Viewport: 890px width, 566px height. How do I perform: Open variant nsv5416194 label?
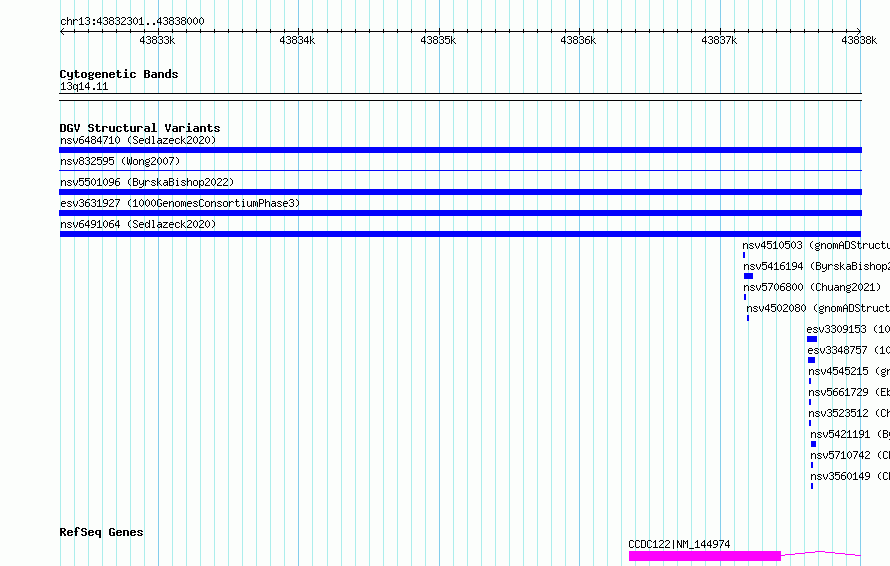coord(816,266)
